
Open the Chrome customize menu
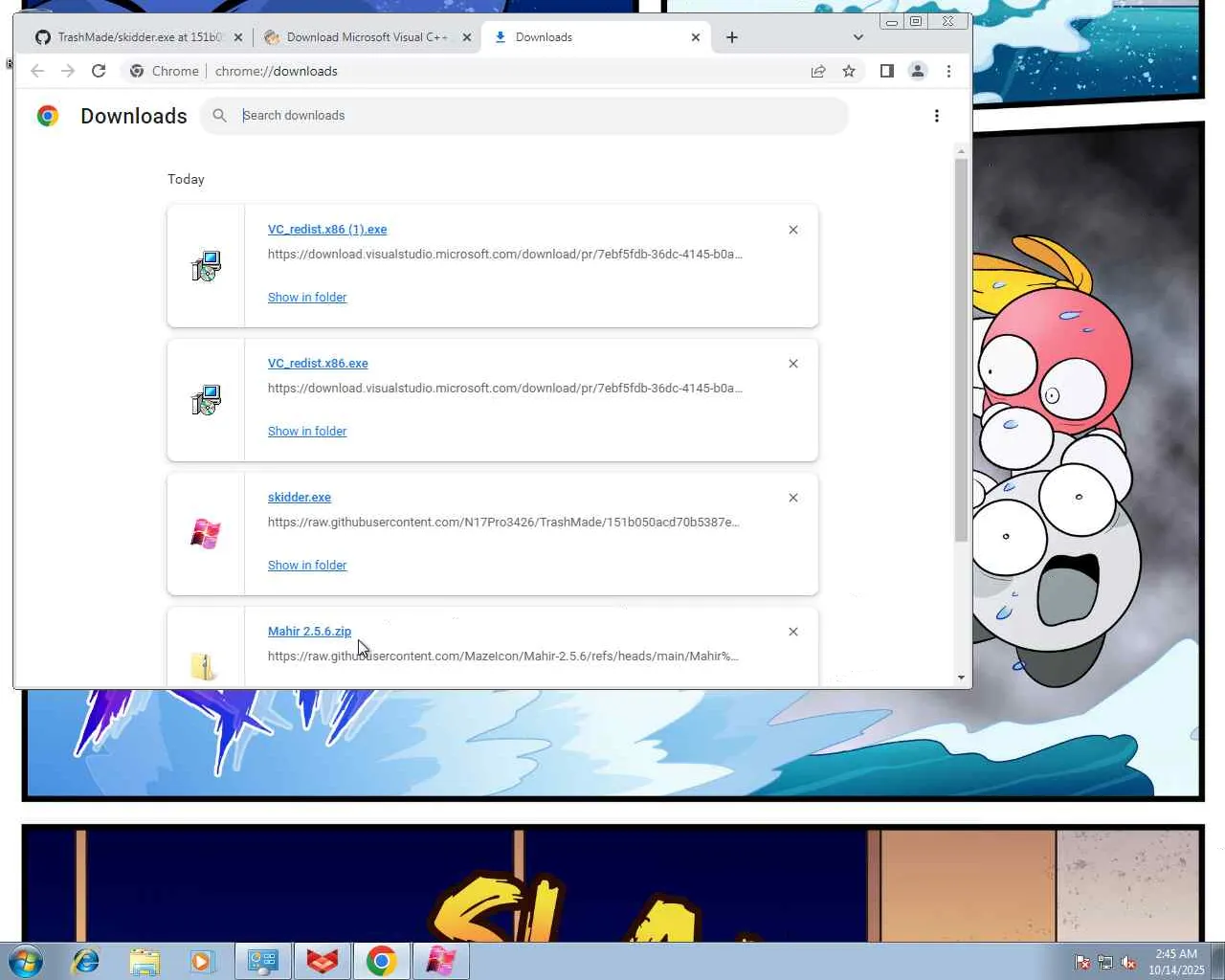tap(948, 71)
